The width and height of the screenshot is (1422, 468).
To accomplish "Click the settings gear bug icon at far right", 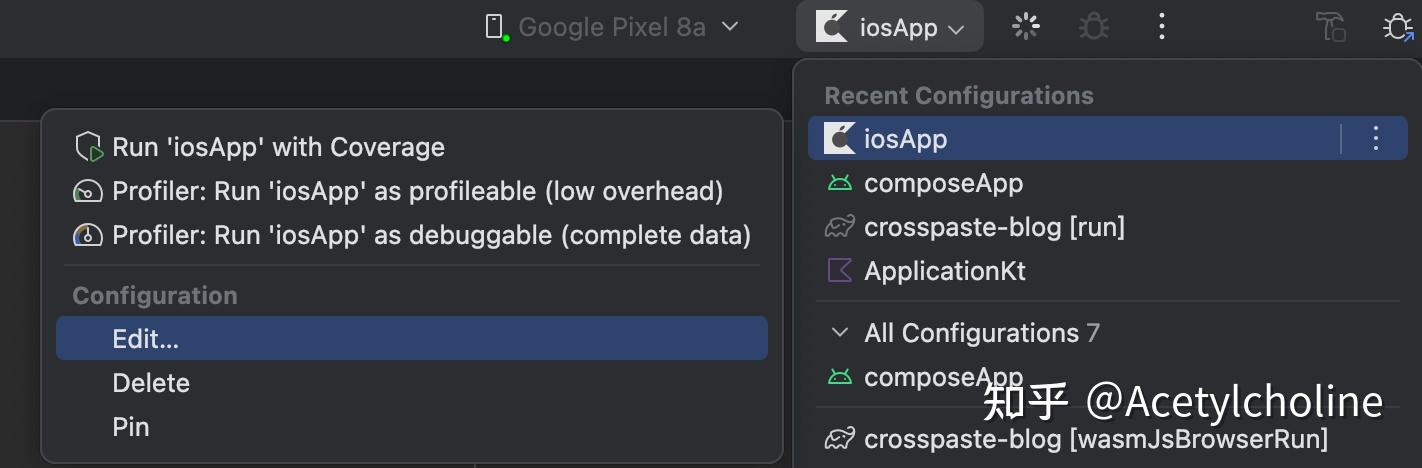I will click(x=1398, y=26).
